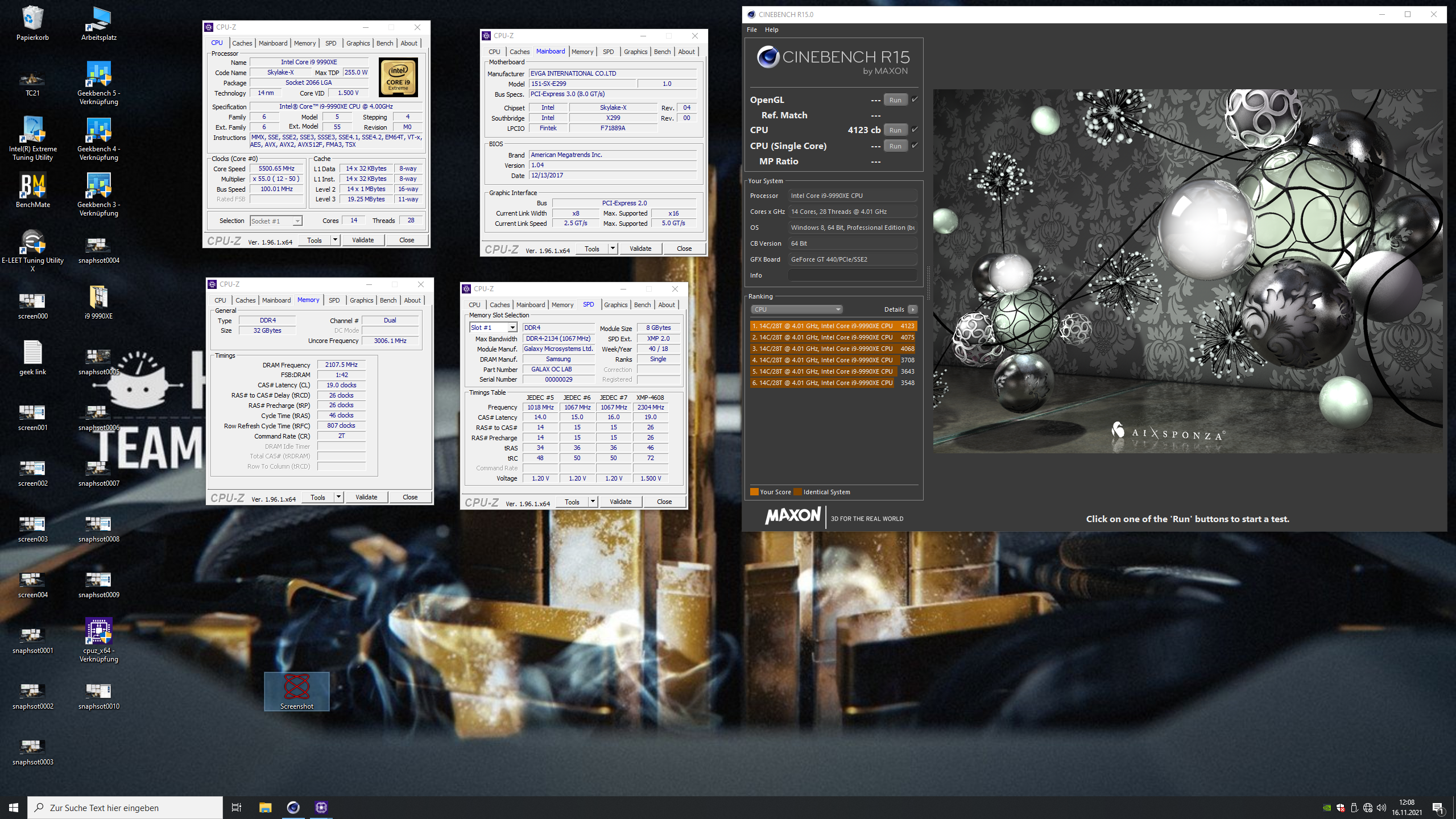Viewport: 1456px width, 819px height.
Task: Open Tools dropdown arrow in SPD window
Action: pos(593,502)
